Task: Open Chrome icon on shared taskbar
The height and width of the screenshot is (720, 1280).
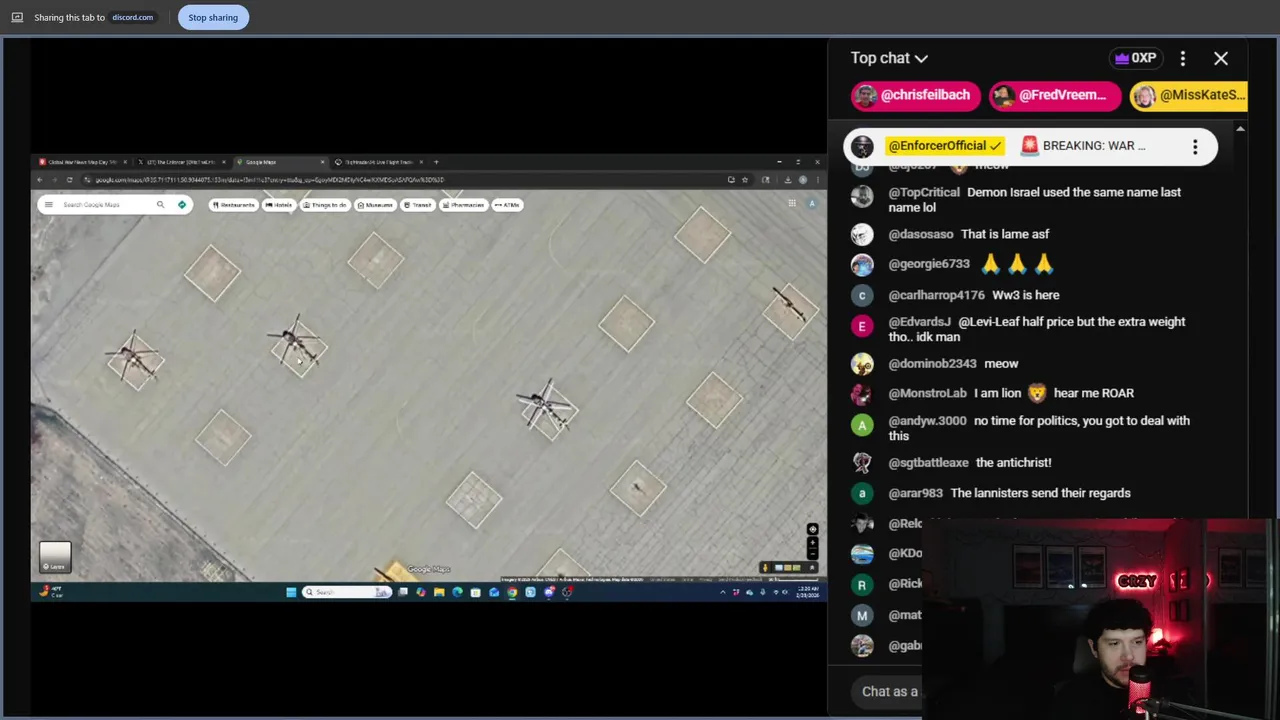Action: (x=512, y=592)
